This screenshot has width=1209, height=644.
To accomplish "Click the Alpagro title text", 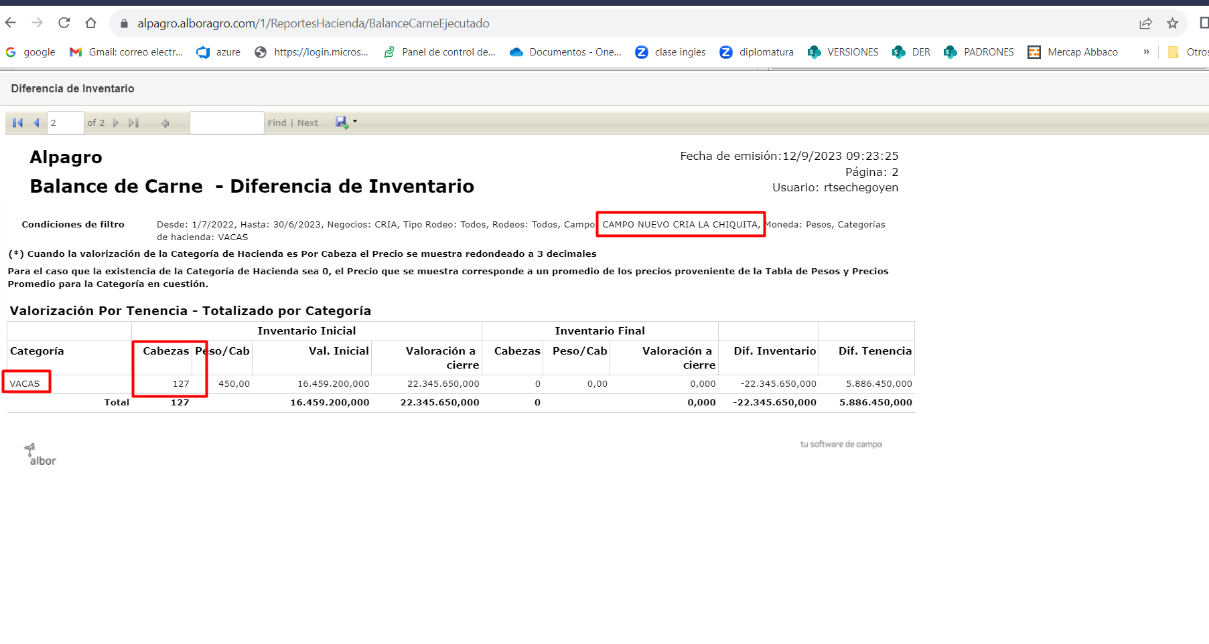I will tap(66, 158).
